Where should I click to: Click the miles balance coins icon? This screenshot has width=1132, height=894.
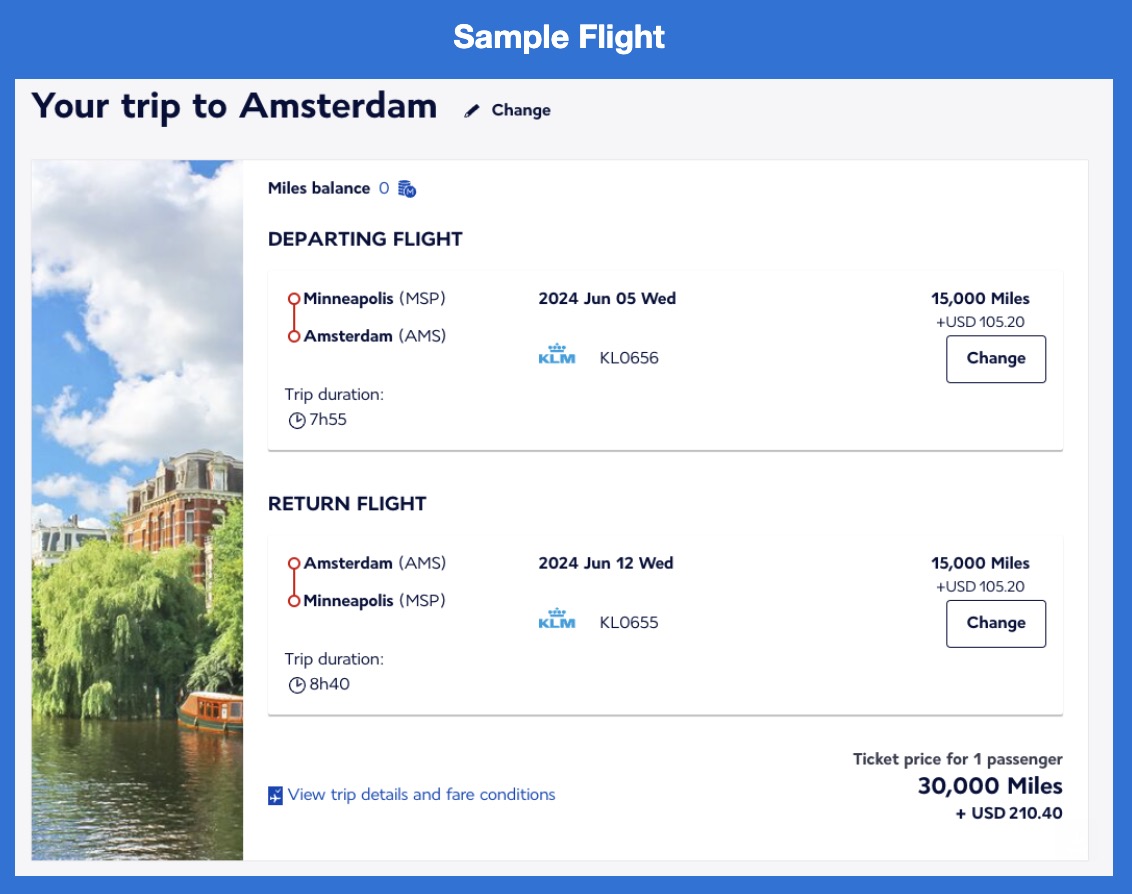[x=407, y=188]
